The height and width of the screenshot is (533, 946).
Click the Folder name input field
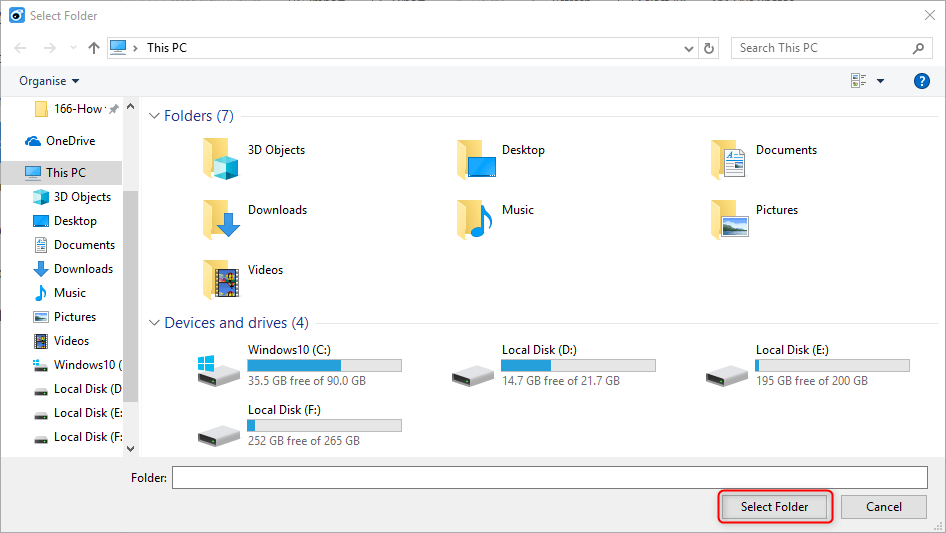tap(550, 477)
